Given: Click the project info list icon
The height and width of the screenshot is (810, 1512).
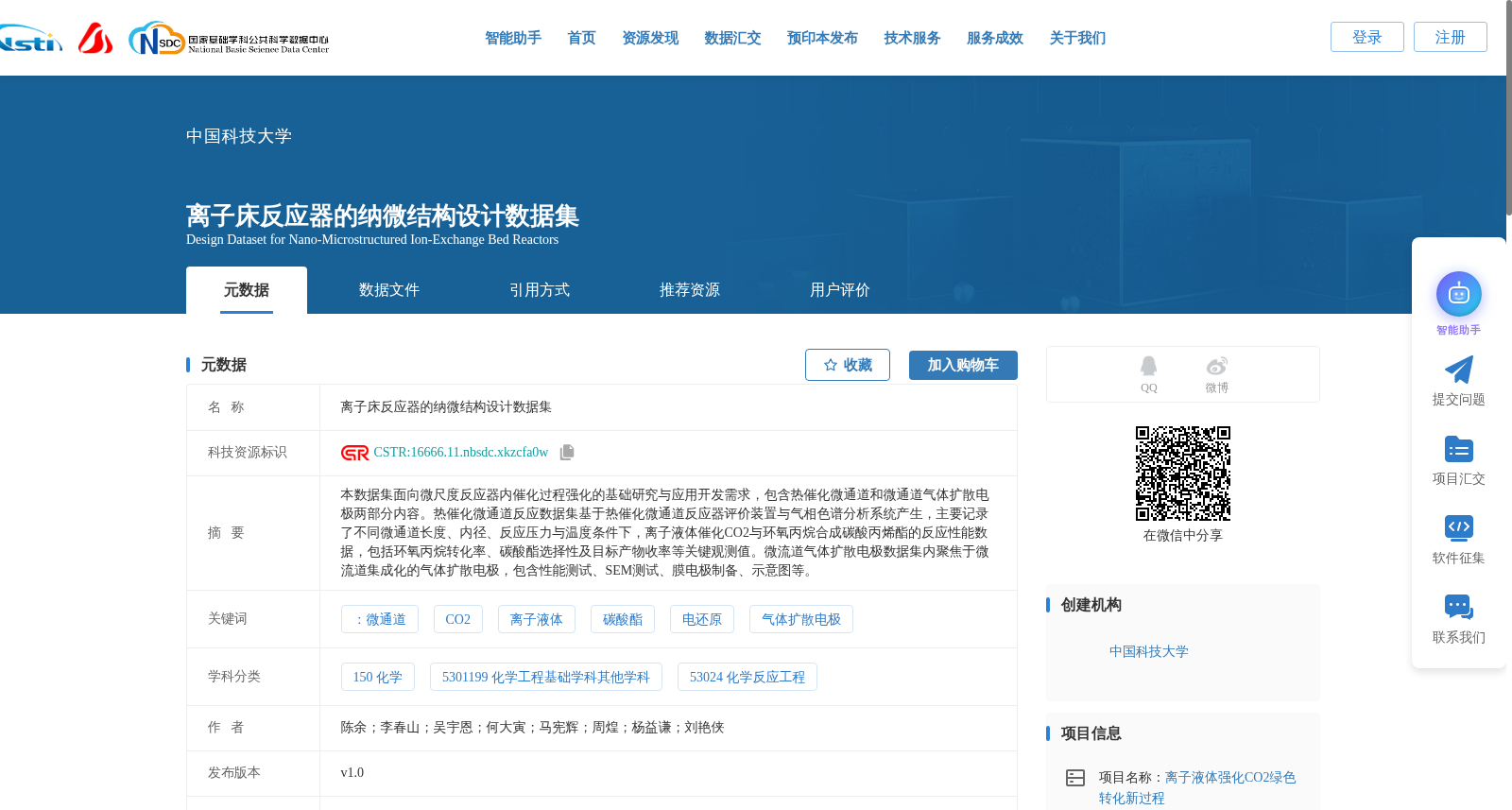Looking at the screenshot, I should 1075,778.
